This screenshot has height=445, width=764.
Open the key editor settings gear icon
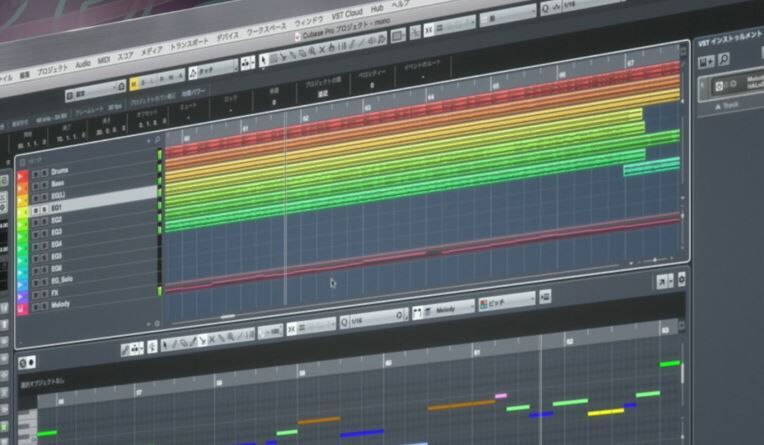(x=681, y=279)
